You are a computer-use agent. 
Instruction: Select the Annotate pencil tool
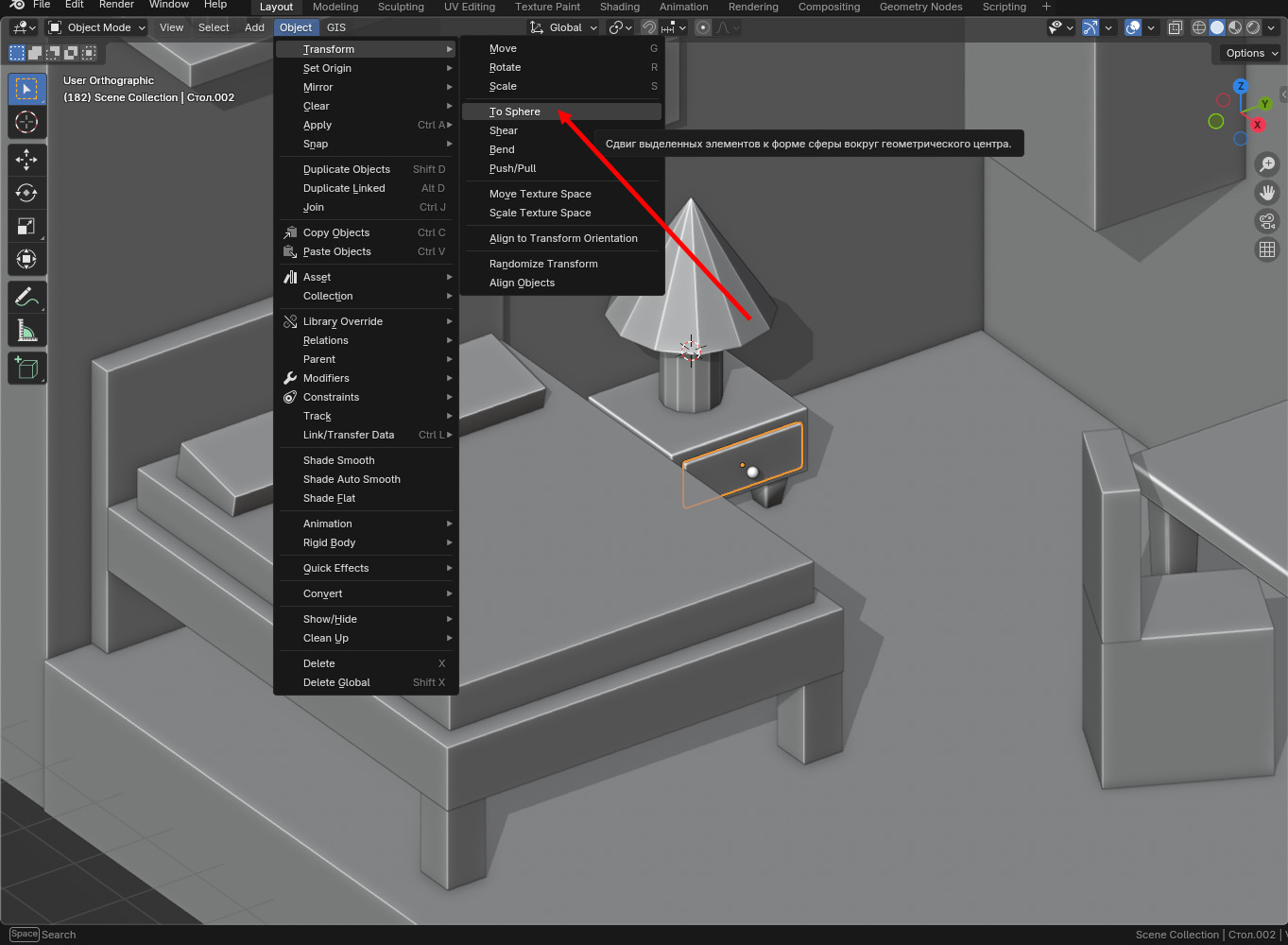[x=26, y=298]
